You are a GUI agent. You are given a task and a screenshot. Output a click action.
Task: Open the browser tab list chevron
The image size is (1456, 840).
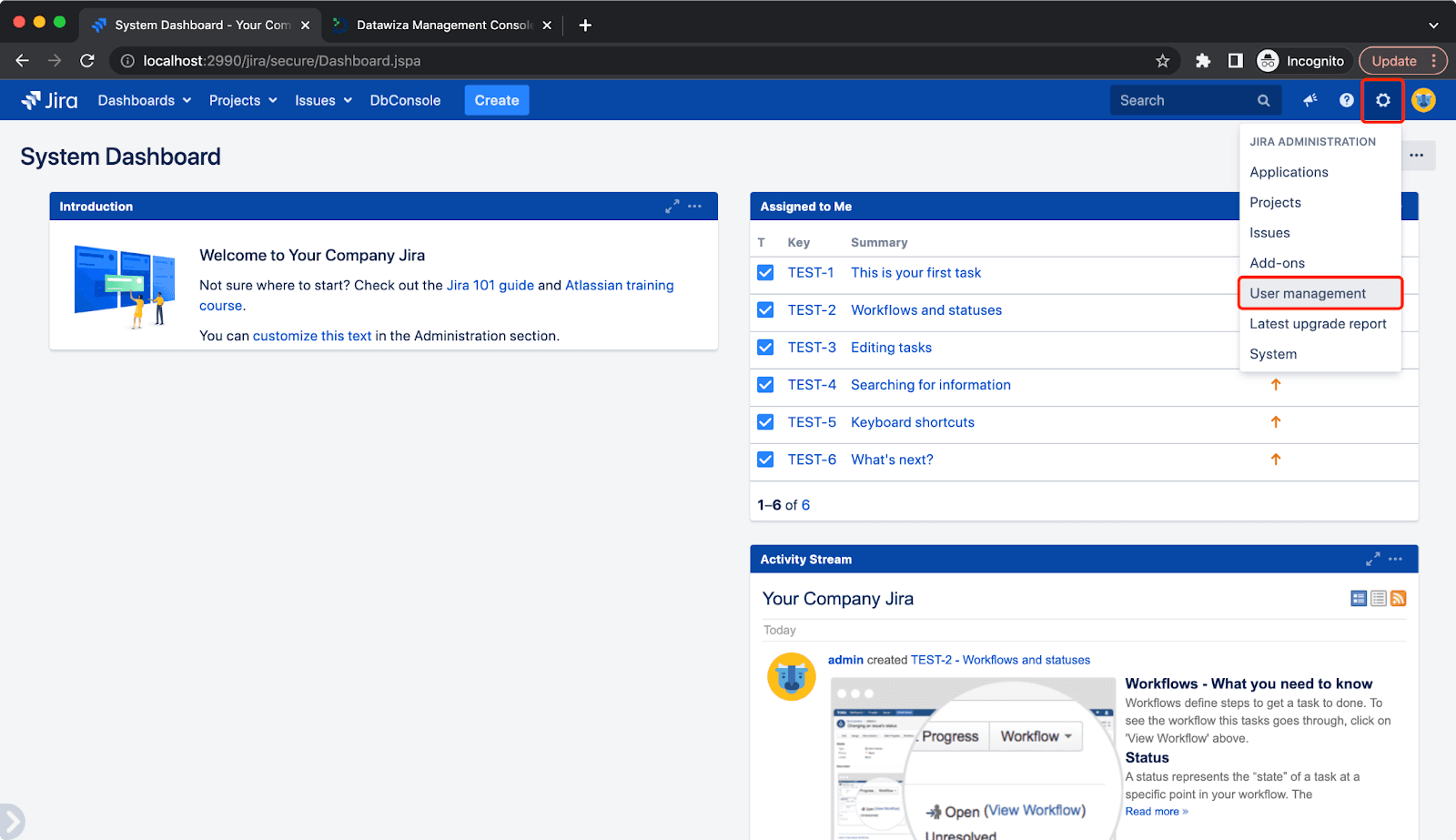click(1433, 25)
